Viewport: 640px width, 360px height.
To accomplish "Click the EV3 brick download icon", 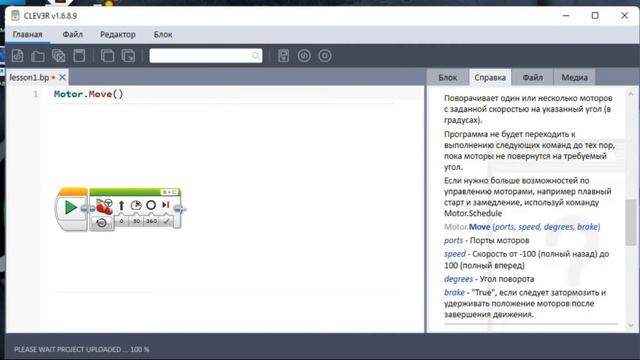I will (284, 56).
